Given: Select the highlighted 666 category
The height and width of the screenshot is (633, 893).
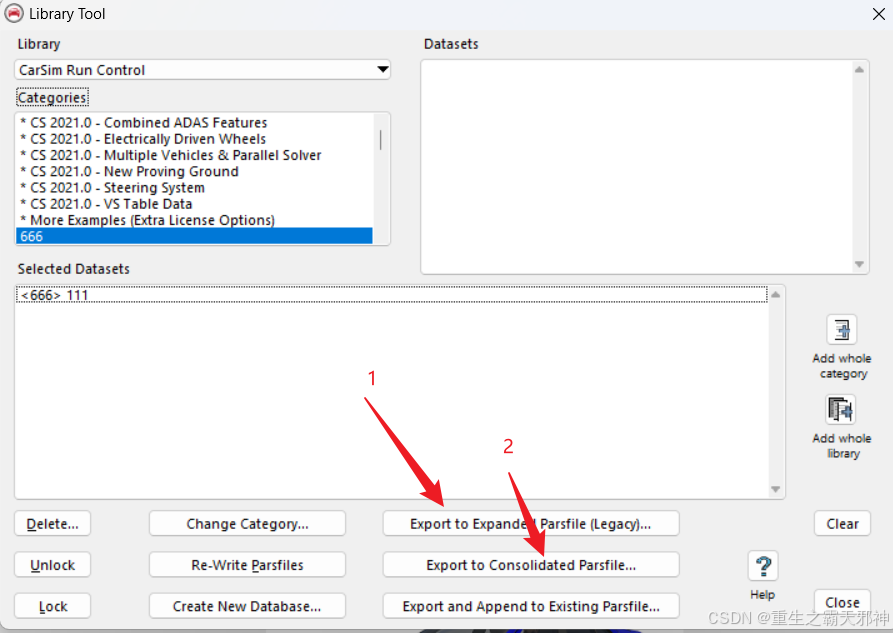Looking at the screenshot, I should [194, 236].
